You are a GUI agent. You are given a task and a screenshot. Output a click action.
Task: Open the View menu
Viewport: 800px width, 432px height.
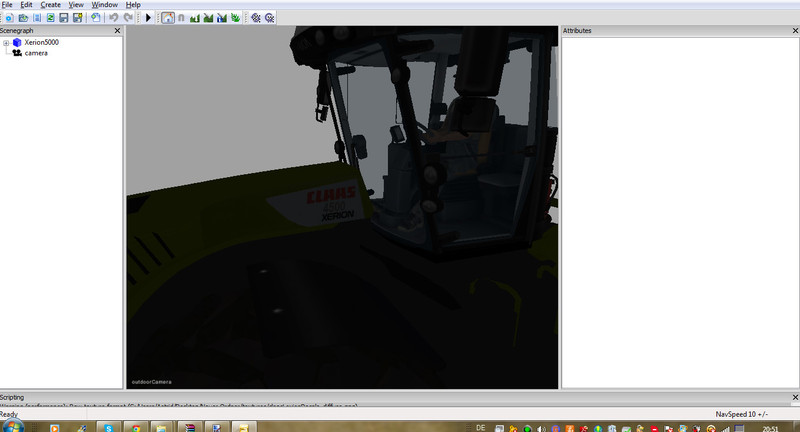point(76,5)
